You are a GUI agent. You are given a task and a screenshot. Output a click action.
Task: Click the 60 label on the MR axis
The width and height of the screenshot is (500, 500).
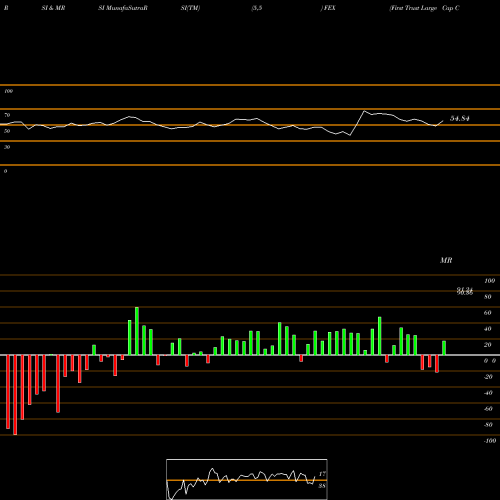coord(487,313)
